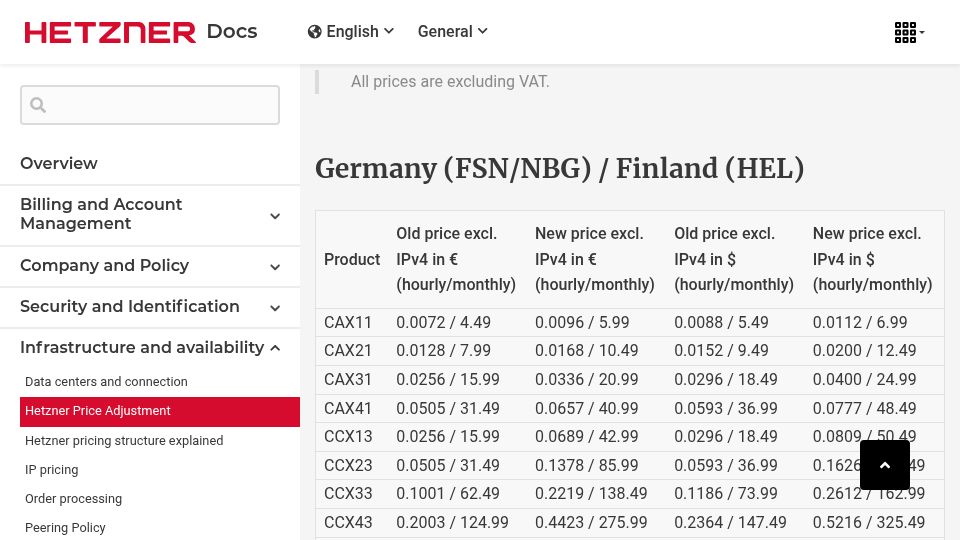
Task: Open the Overview page
Action: click(x=59, y=163)
